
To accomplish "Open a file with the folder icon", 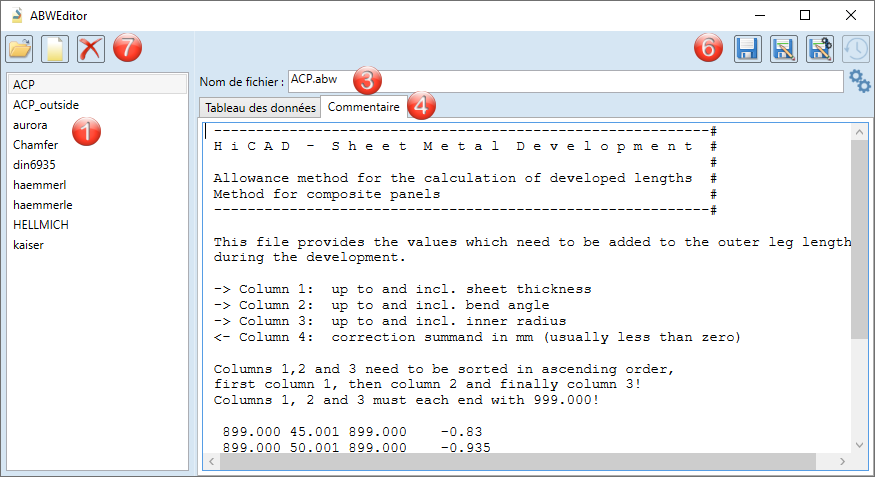I will tap(20, 49).
